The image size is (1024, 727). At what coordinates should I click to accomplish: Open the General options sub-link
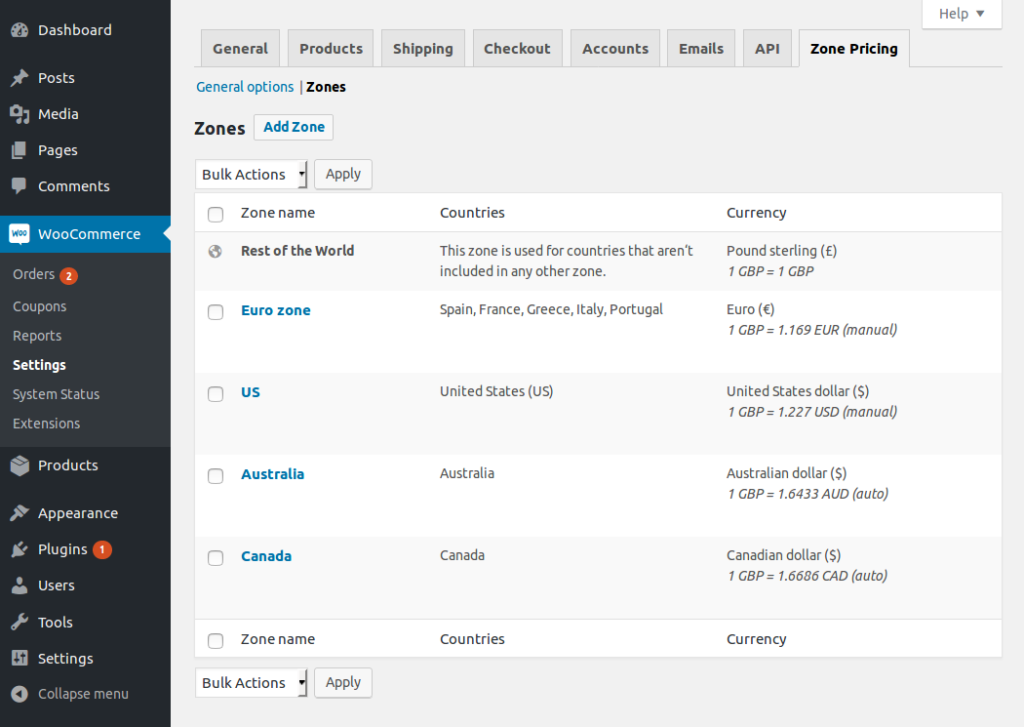click(245, 87)
